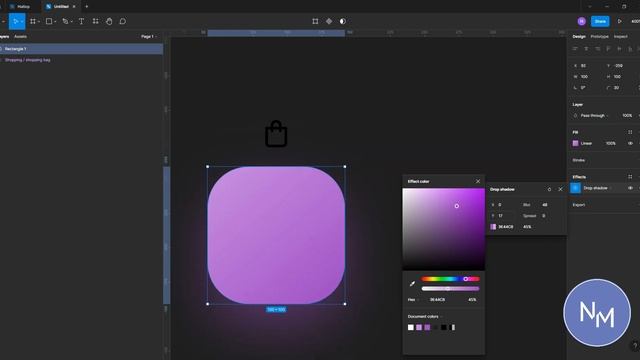Screen dimensions: 640x360
Task: Click the Use as mask icon
Action: (342, 21)
